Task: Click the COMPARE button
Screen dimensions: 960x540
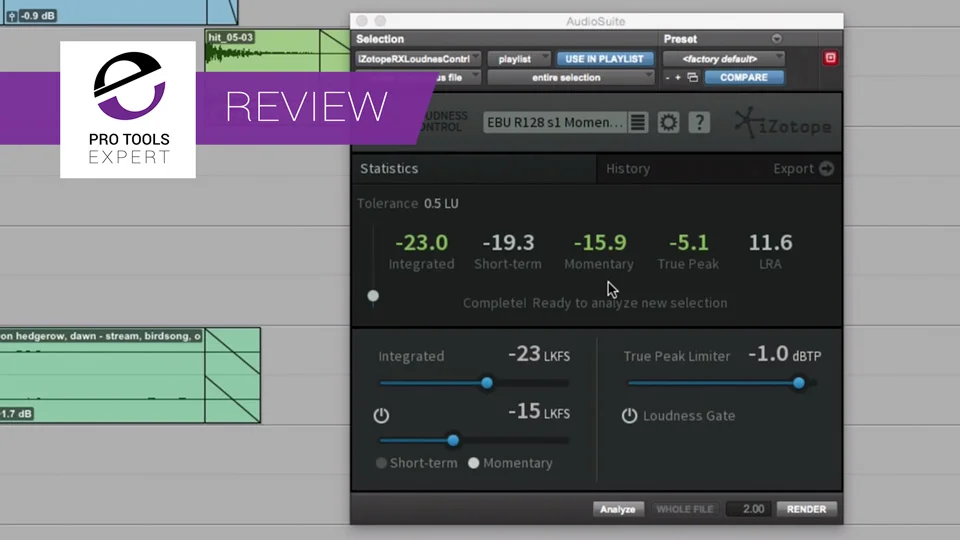Action: pyautogui.click(x=744, y=78)
